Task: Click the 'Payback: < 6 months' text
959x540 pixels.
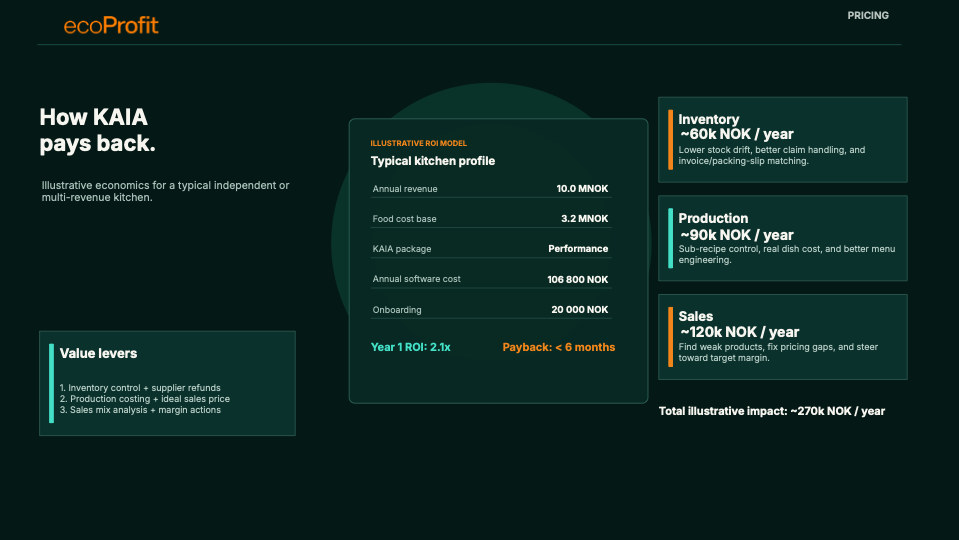Action: (x=558, y=347)
